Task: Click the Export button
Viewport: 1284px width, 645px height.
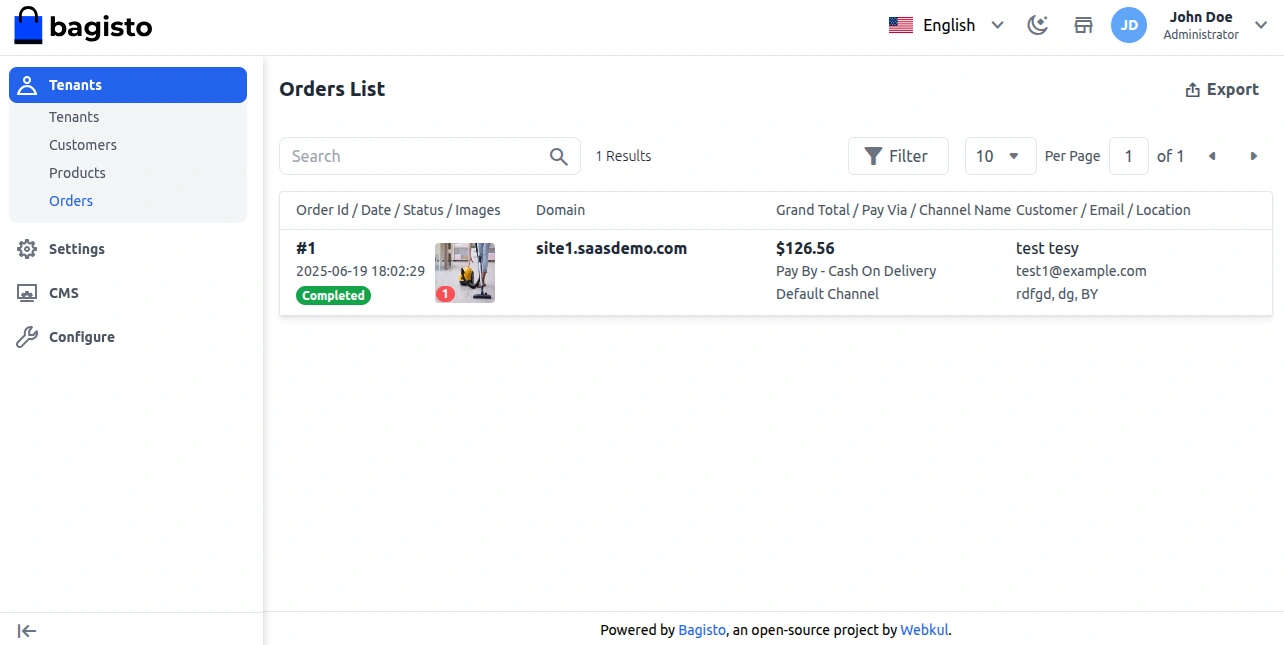Action: [1221, 90]
